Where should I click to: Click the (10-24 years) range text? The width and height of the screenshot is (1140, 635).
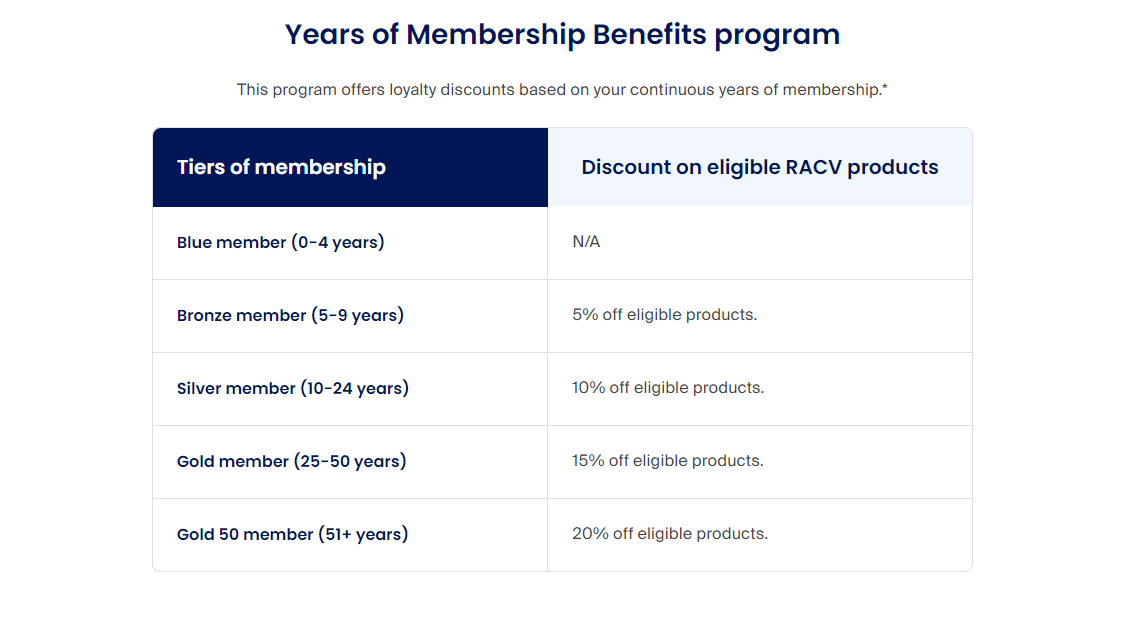[x=355, y=388]
